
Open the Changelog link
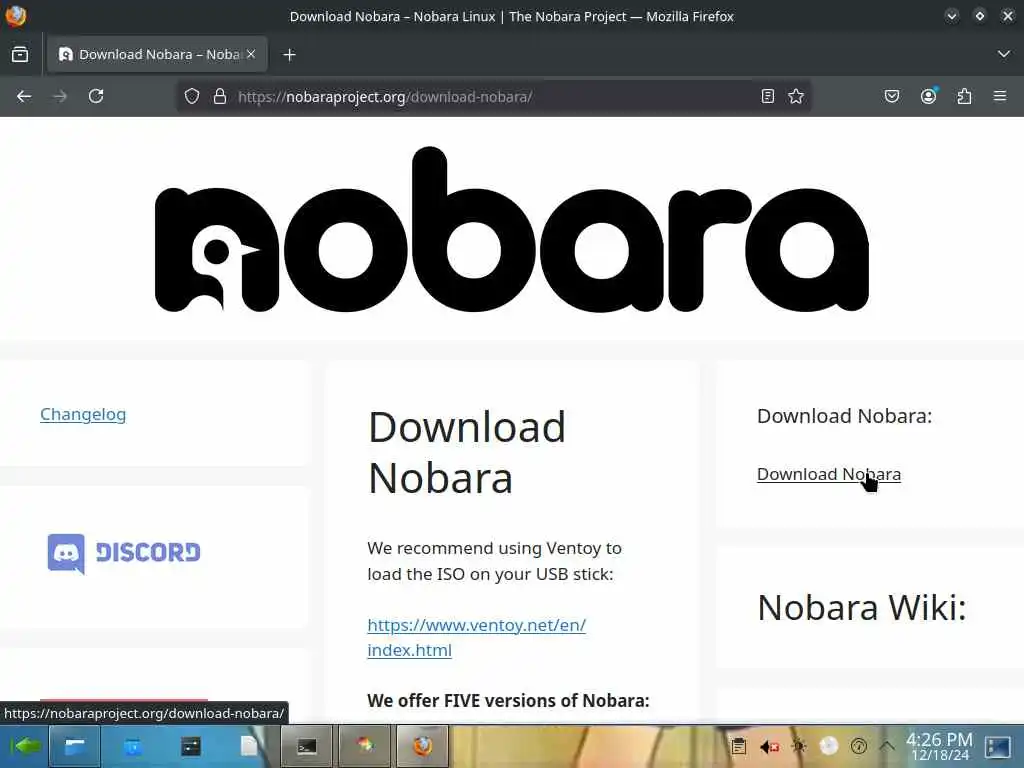[x=83, y=415]
